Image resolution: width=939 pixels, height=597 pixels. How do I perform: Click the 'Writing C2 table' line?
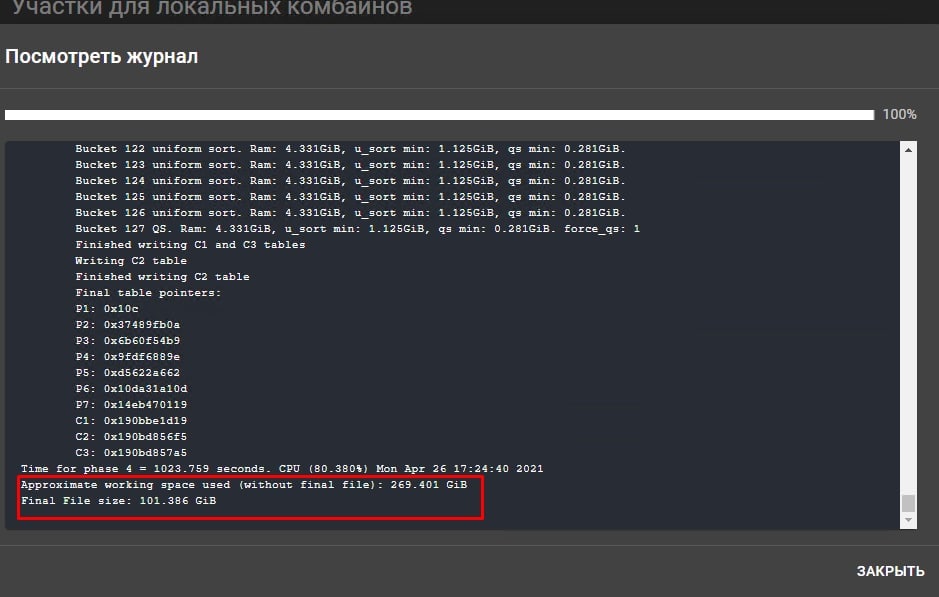(x=131, y=260)
